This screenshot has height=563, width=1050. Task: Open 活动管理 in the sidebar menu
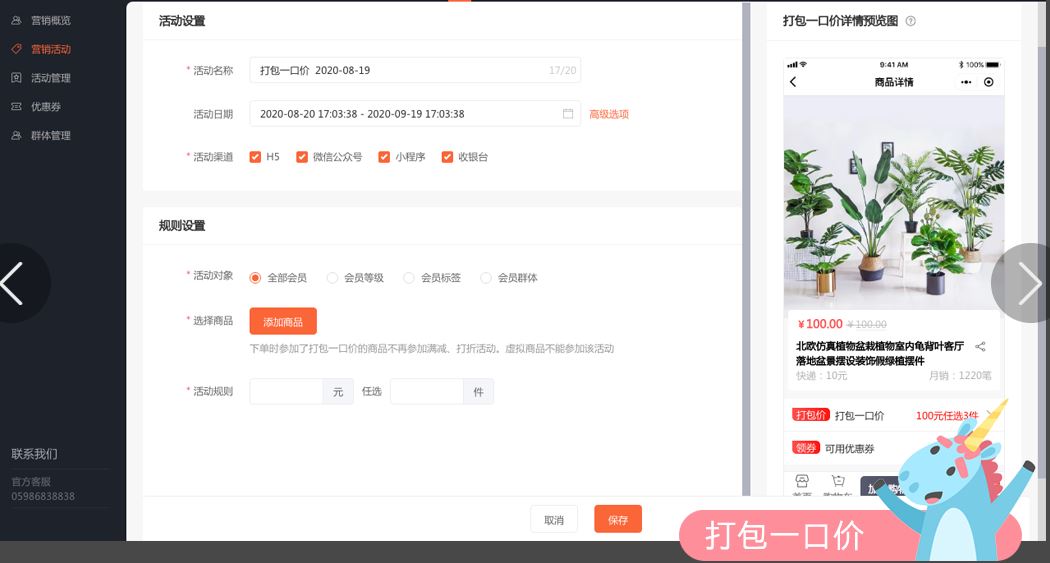50,78
